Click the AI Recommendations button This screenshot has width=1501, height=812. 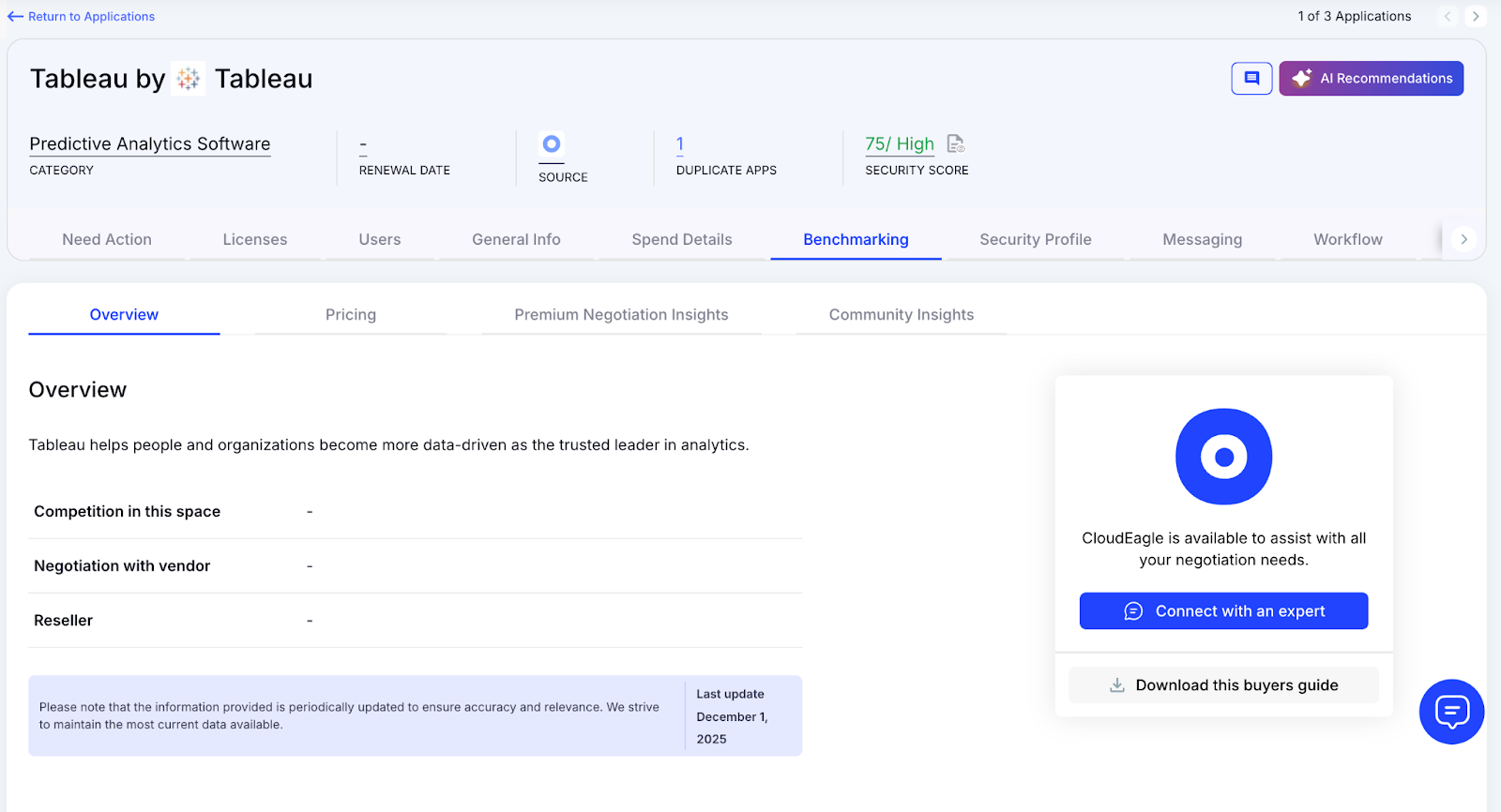point(1371,79)
